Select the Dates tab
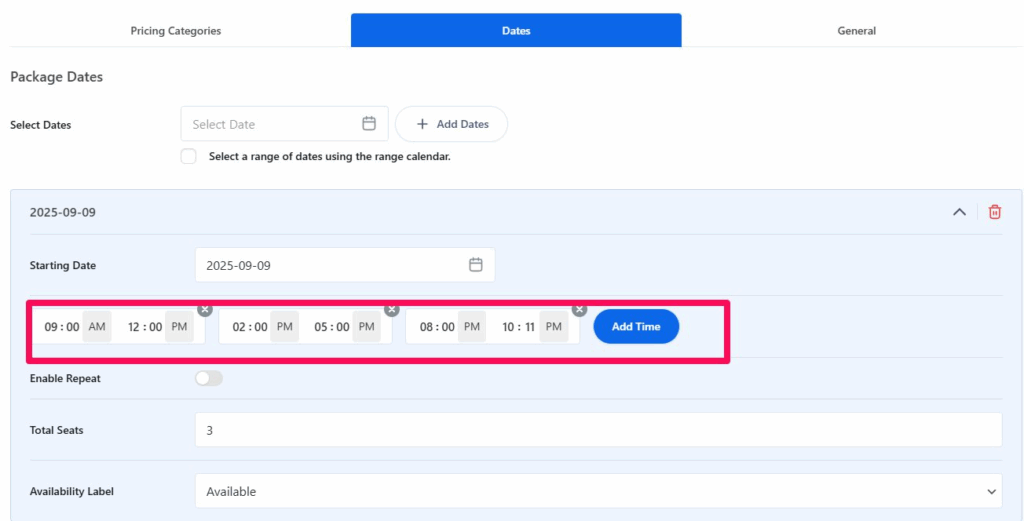This screenshot has width=1024, height=521. 516,31
